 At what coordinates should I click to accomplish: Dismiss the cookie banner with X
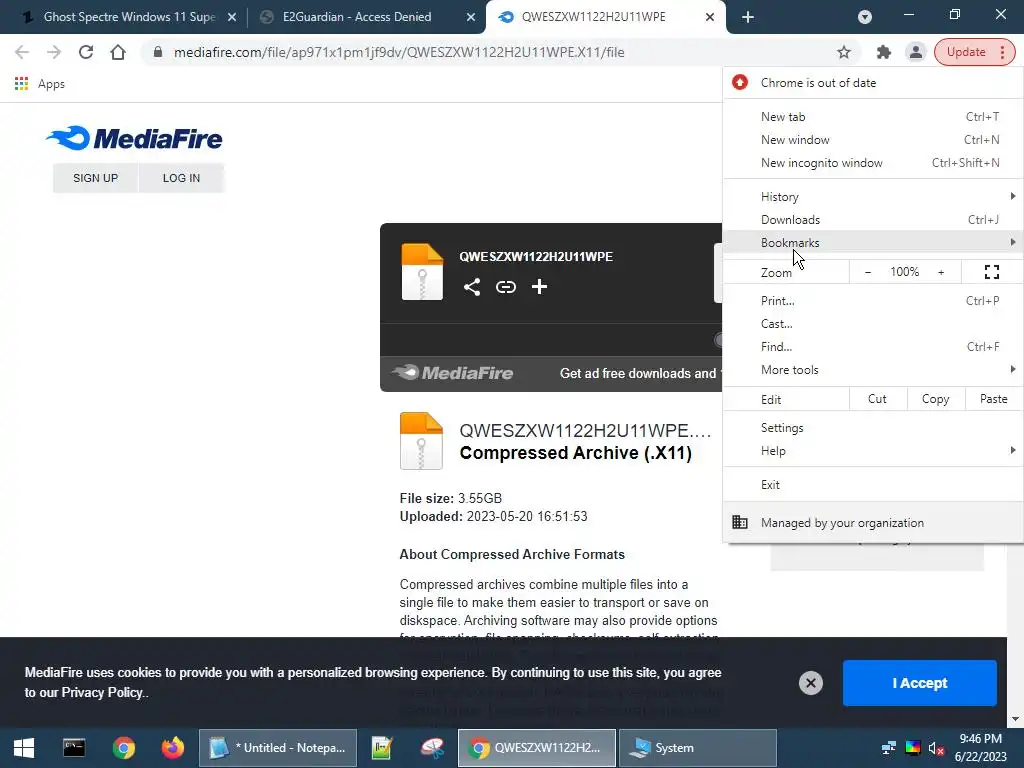810,683
